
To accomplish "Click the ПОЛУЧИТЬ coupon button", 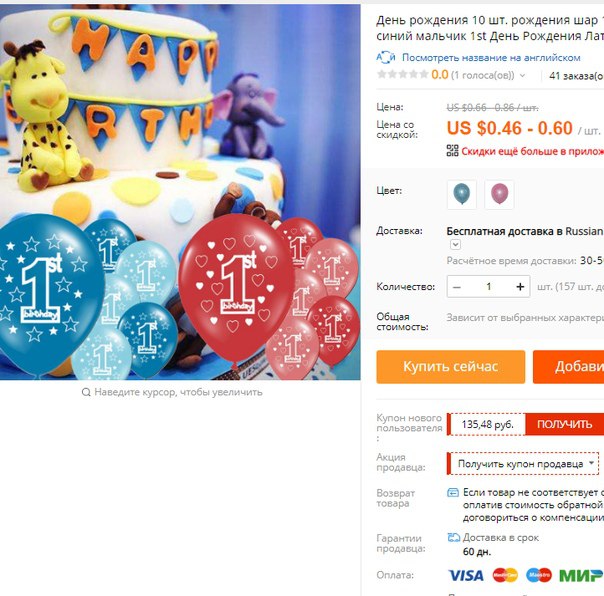I will tap(564, 424).
